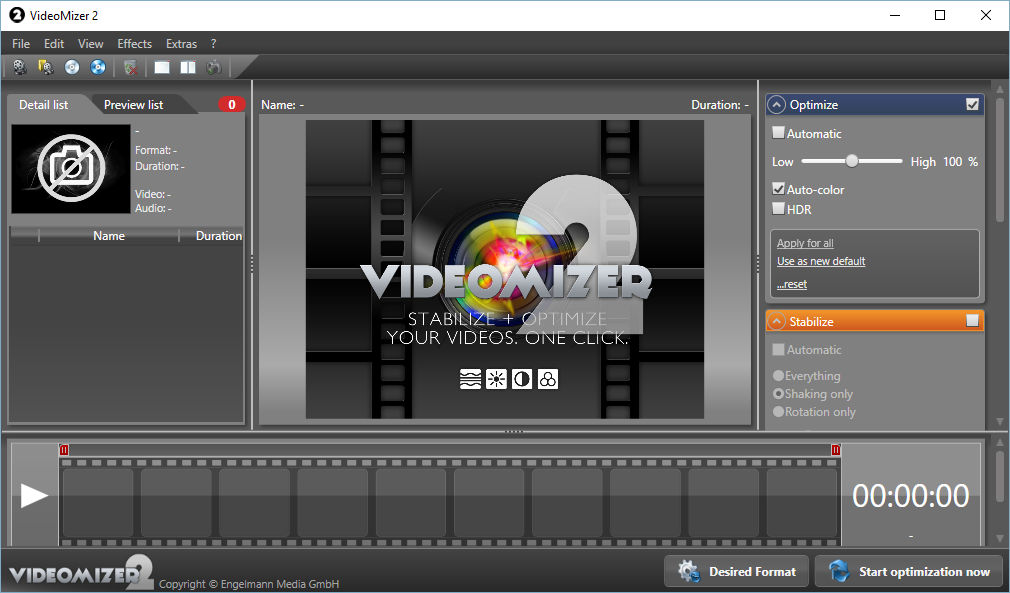The image size is (1010, 593).
Task: Enable the HDR checkbox
Action: [778, 209]
